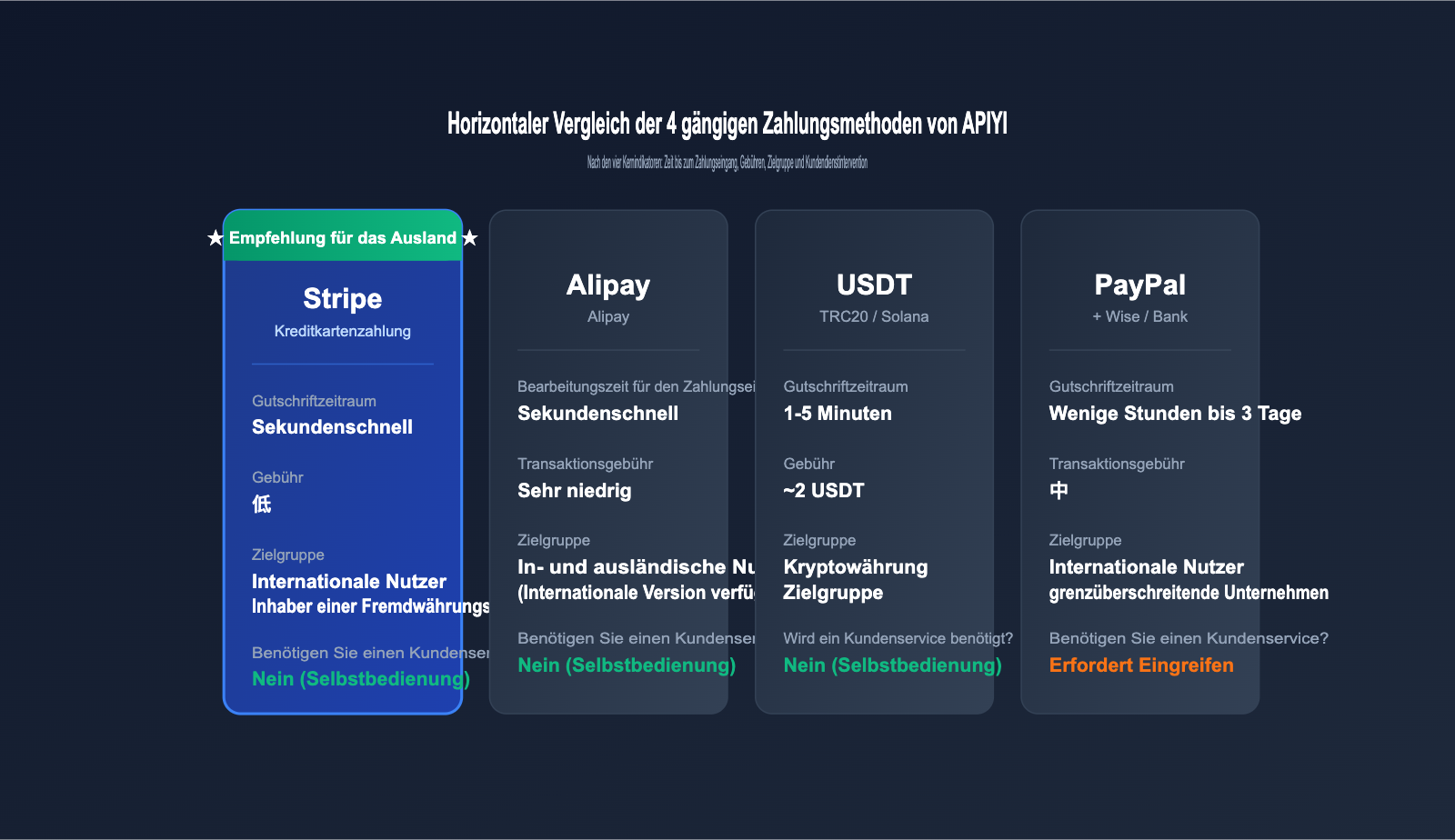Click the 'Zielgruppe' label in Alipay card
Image resolution: width=1455 pixels, height=840 pixels.
[x=554, y=540]
